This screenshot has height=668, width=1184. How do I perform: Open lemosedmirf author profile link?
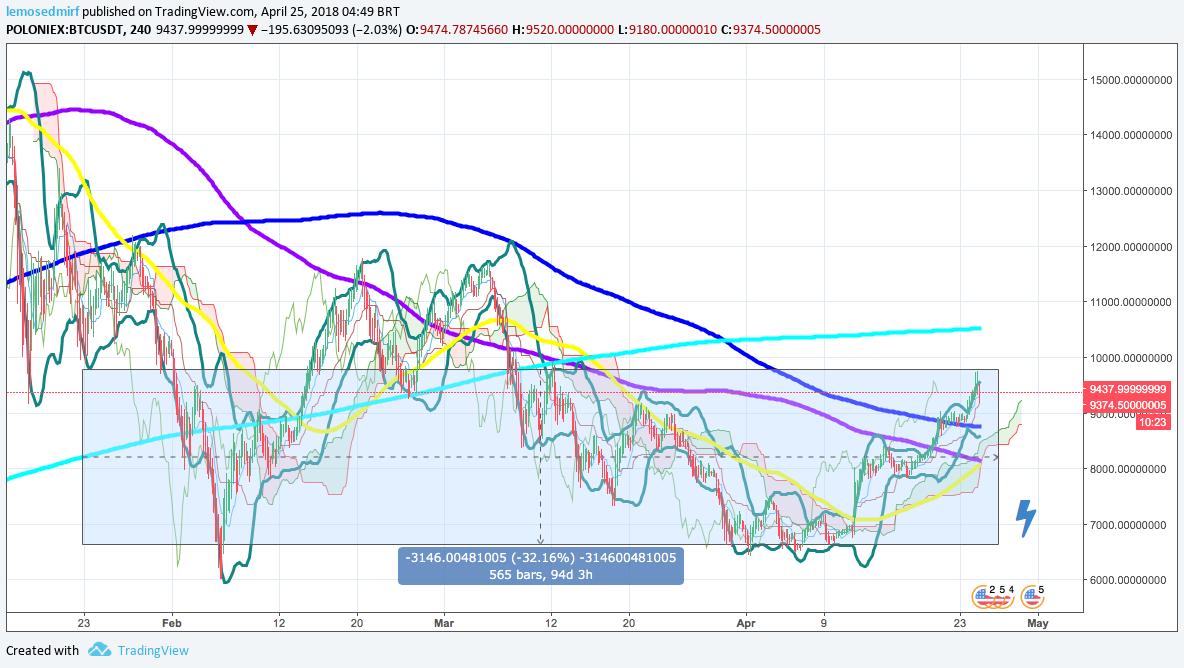(x=42, y=12)
